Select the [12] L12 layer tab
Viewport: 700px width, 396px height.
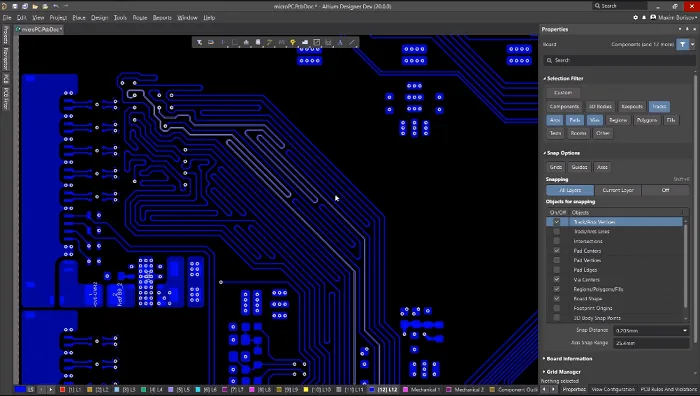pos(383,390)
